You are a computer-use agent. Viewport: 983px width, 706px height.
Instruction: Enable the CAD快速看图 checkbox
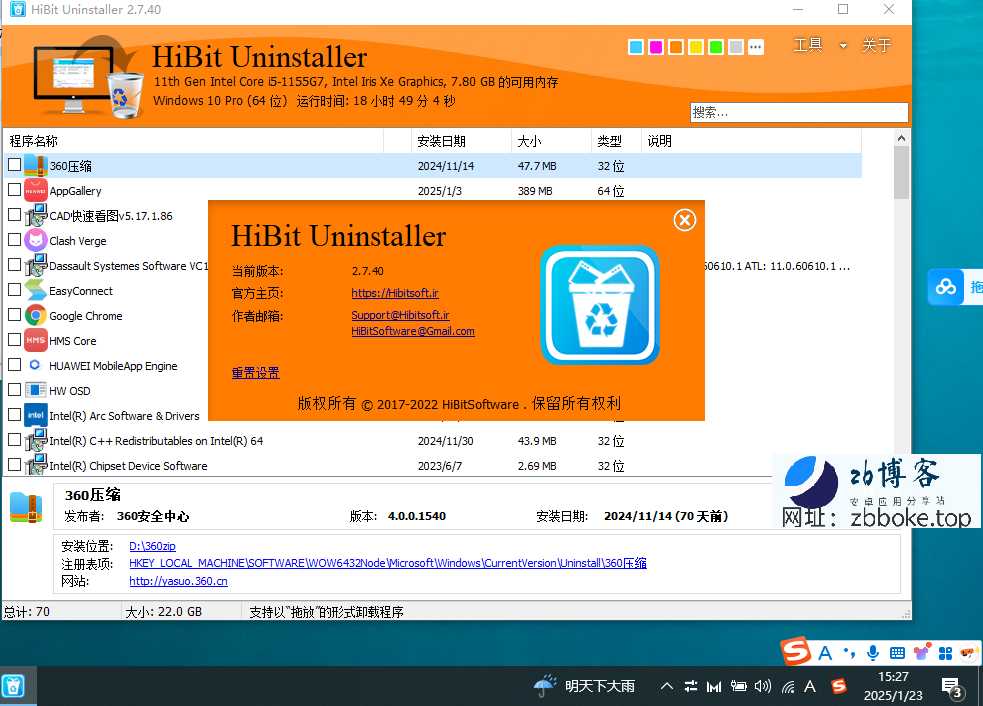coord(14,214)
